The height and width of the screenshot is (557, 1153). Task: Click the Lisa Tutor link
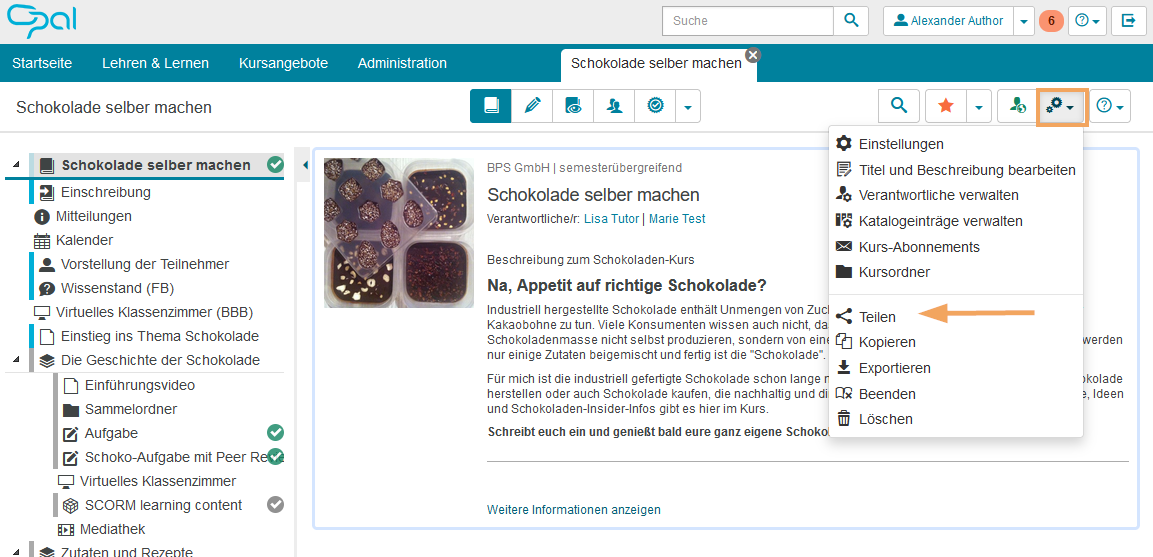612,219
